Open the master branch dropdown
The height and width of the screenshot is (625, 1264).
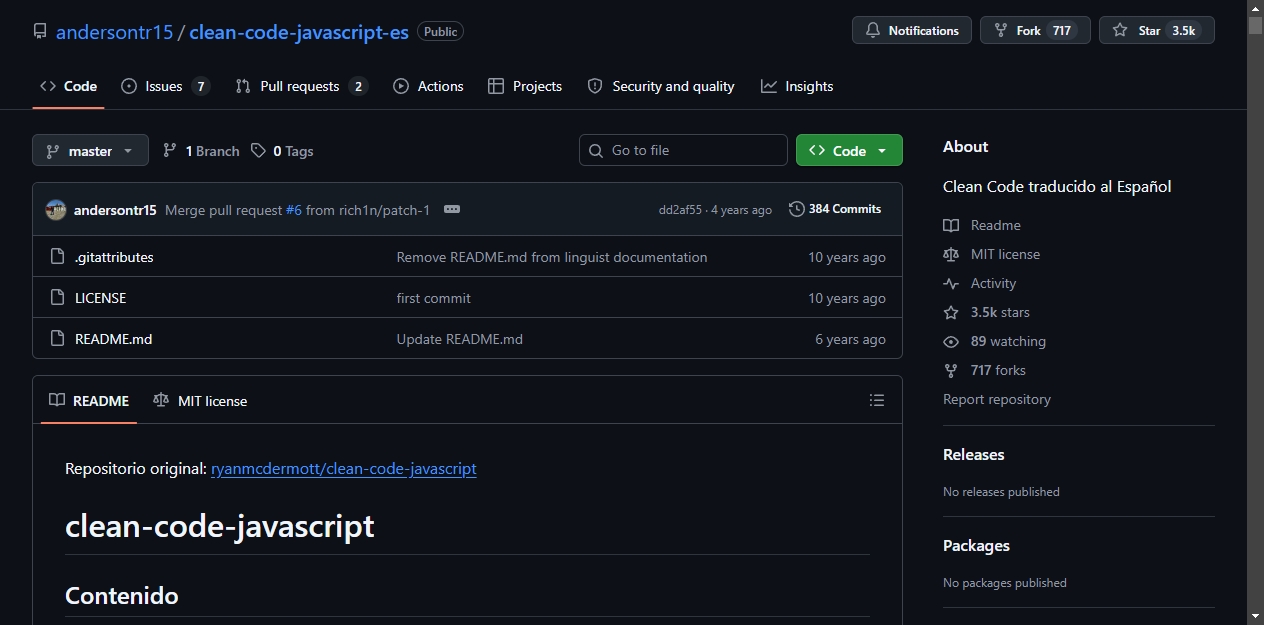[90, 150]
